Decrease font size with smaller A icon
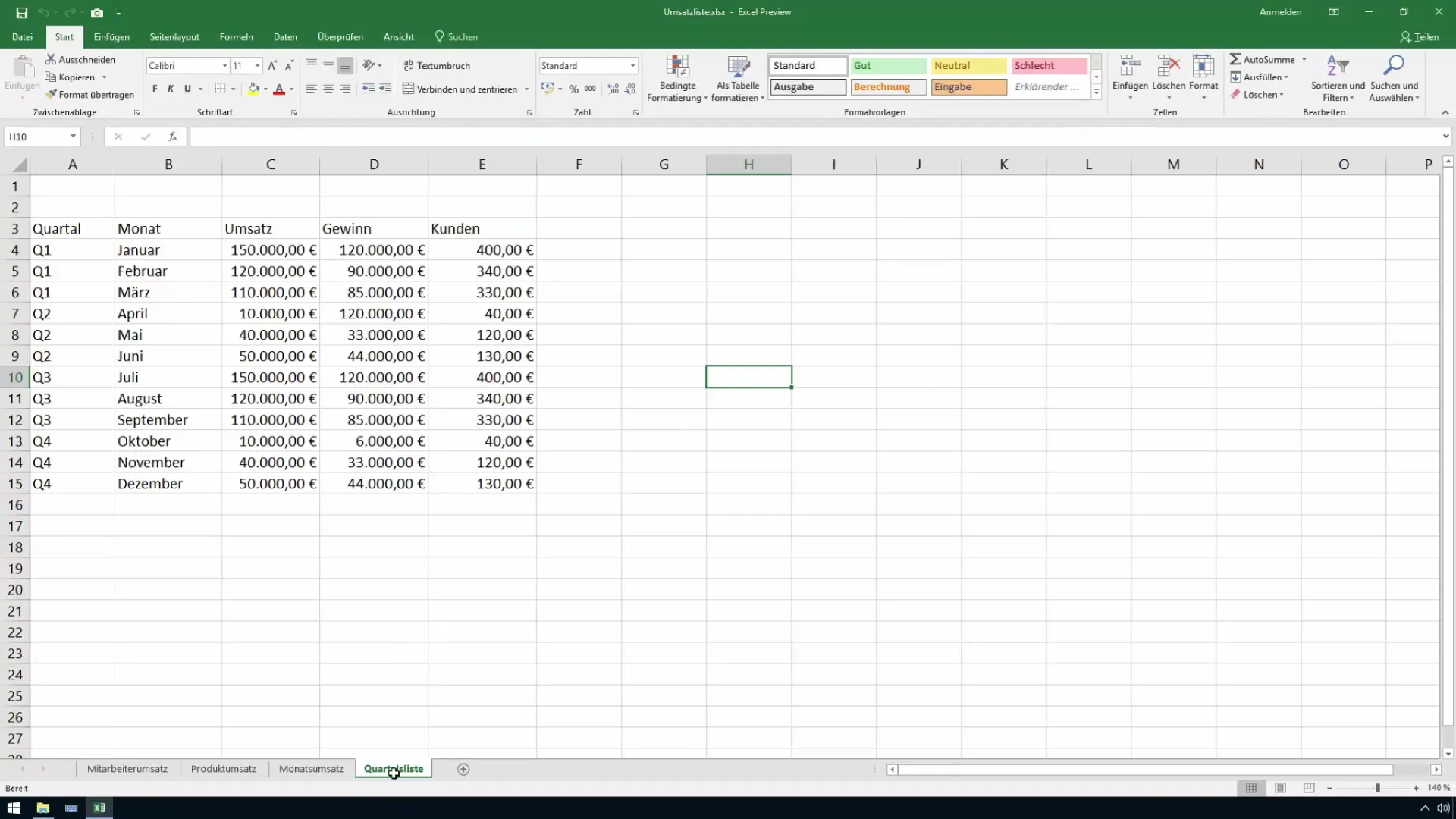This screenshot has width=1456, height=819. point(289,66)
